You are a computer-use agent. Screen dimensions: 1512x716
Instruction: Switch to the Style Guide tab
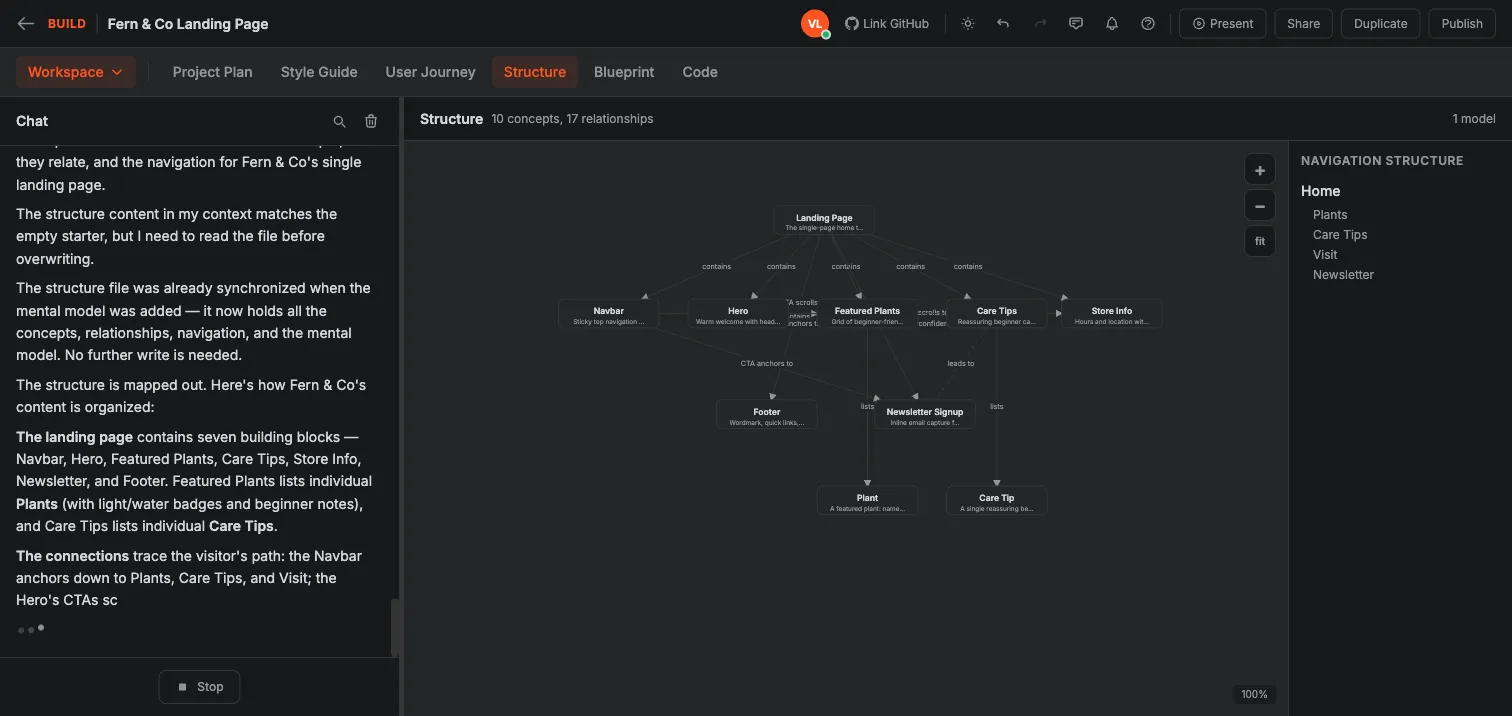coord(319,72)
